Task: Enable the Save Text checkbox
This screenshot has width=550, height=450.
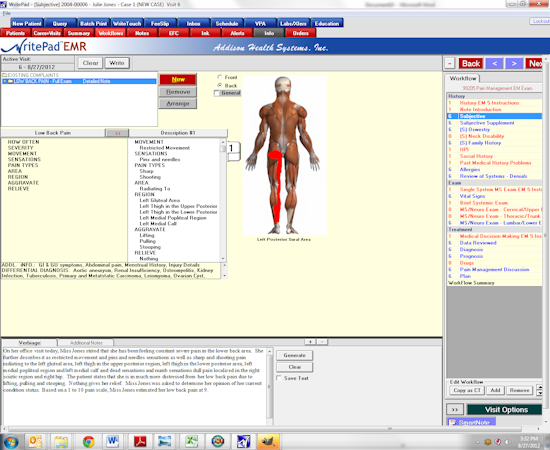Action: pos(279,378)
